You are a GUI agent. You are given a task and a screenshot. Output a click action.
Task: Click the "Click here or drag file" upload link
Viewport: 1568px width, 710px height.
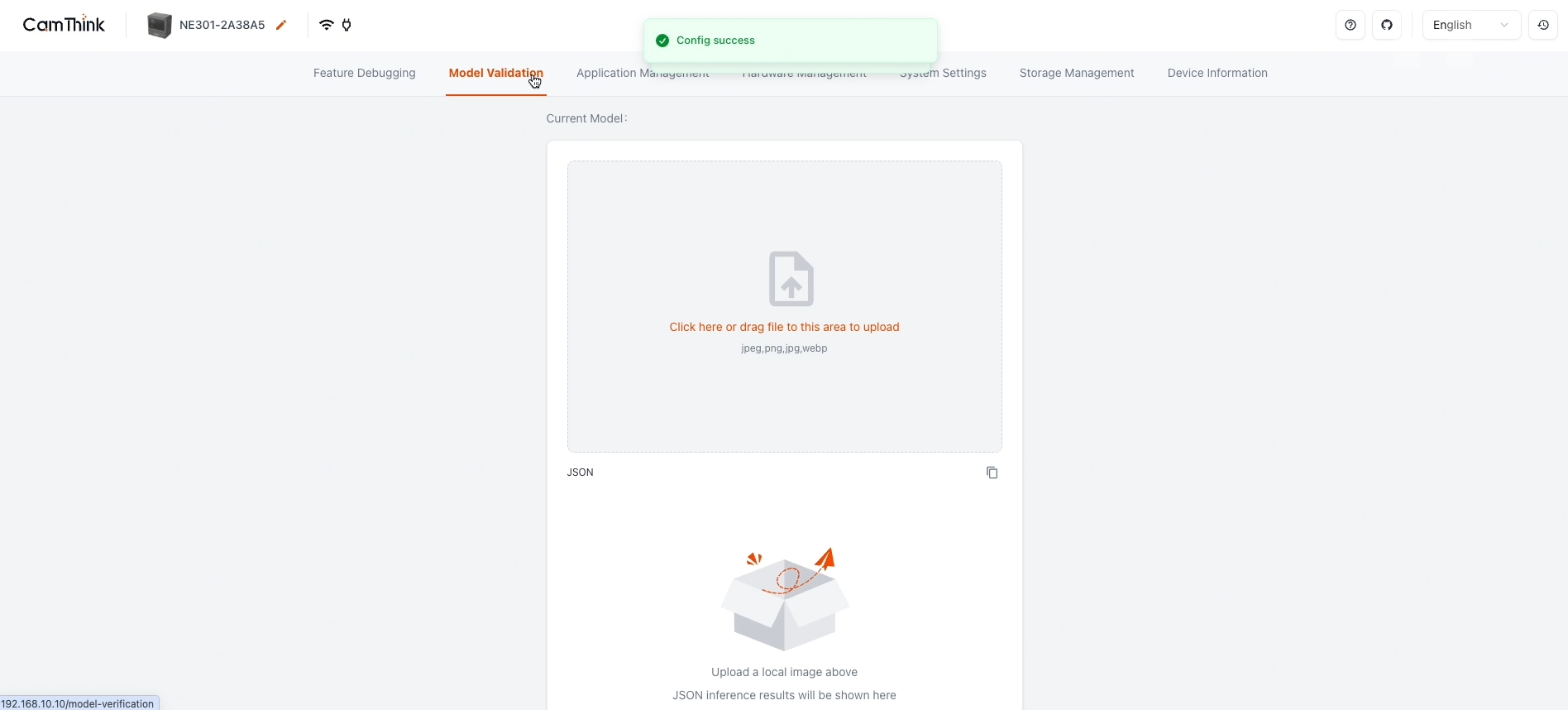click(784, 328)
